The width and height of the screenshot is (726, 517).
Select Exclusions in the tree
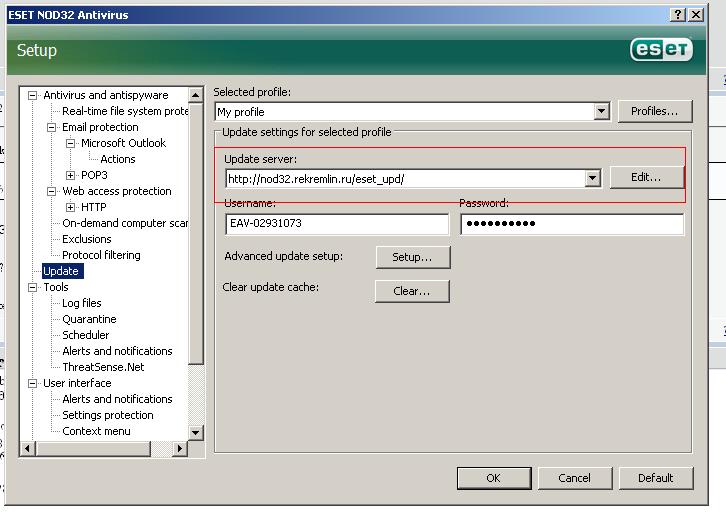pyautogui.click(x=87, y=239)
